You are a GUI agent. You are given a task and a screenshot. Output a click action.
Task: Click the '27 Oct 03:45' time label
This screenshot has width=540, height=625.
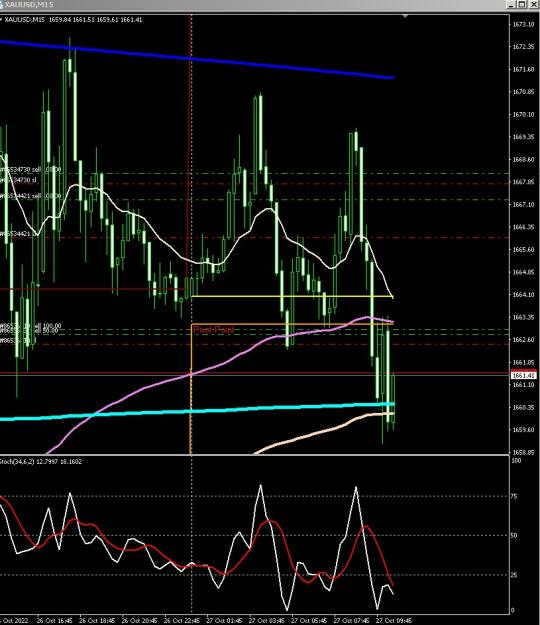tap(267, 621)
